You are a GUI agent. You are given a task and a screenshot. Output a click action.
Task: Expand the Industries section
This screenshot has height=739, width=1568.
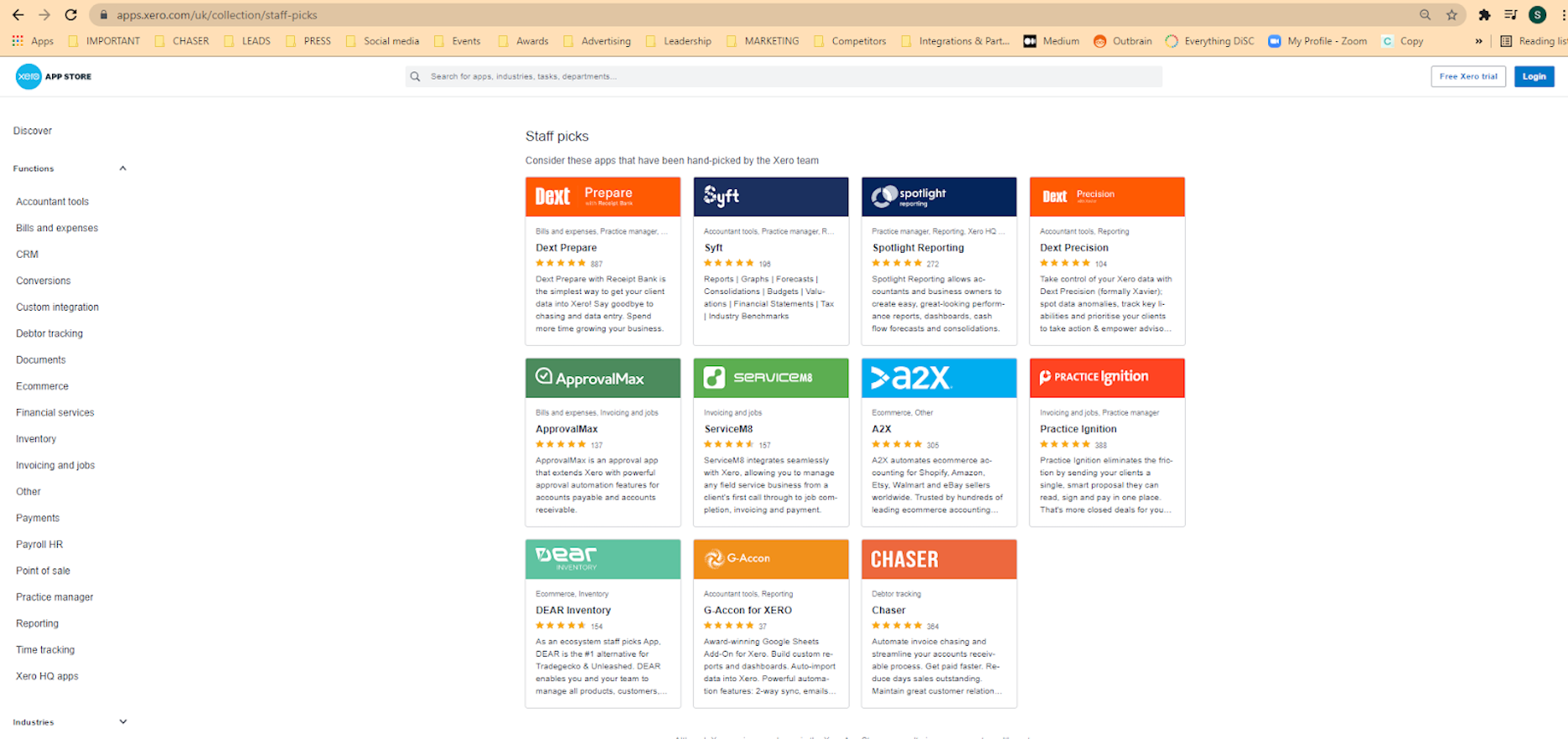123,722
